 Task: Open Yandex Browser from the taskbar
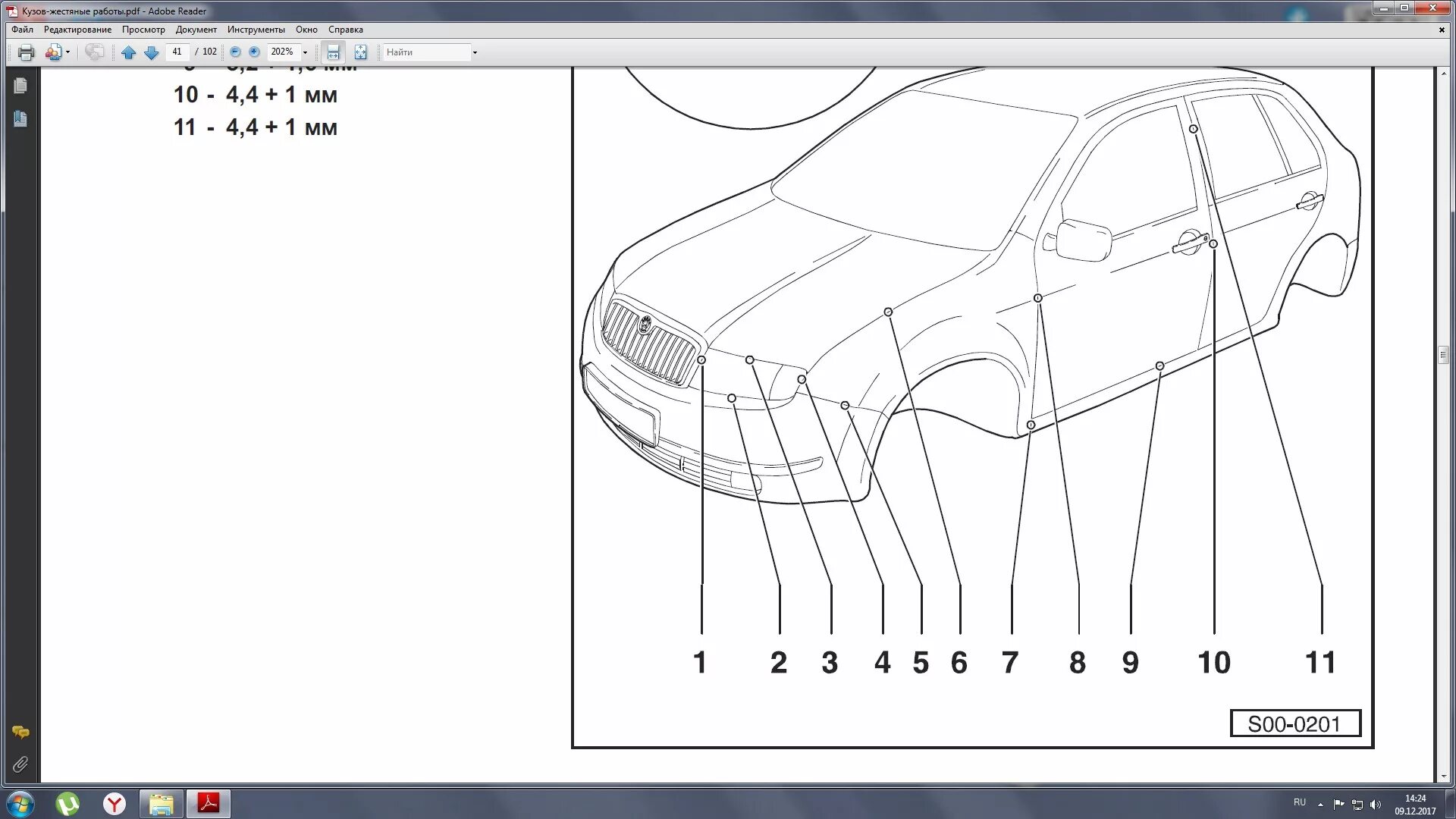[115, 804]
